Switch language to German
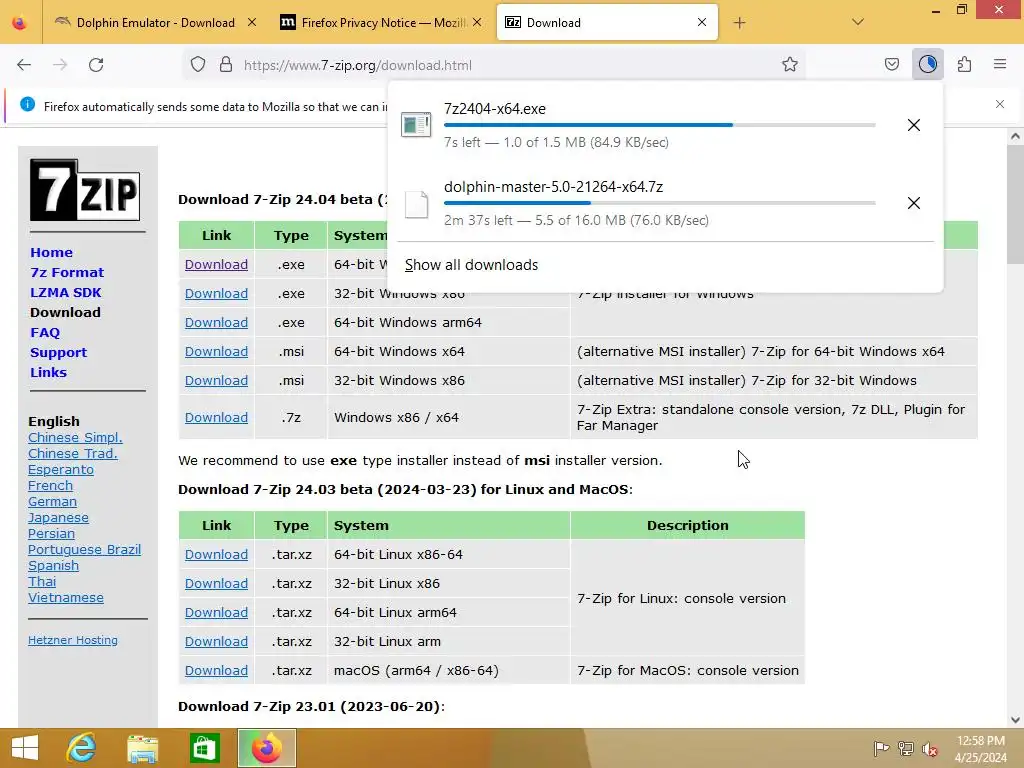1024x768 pixels. click(x=52, y=502)
